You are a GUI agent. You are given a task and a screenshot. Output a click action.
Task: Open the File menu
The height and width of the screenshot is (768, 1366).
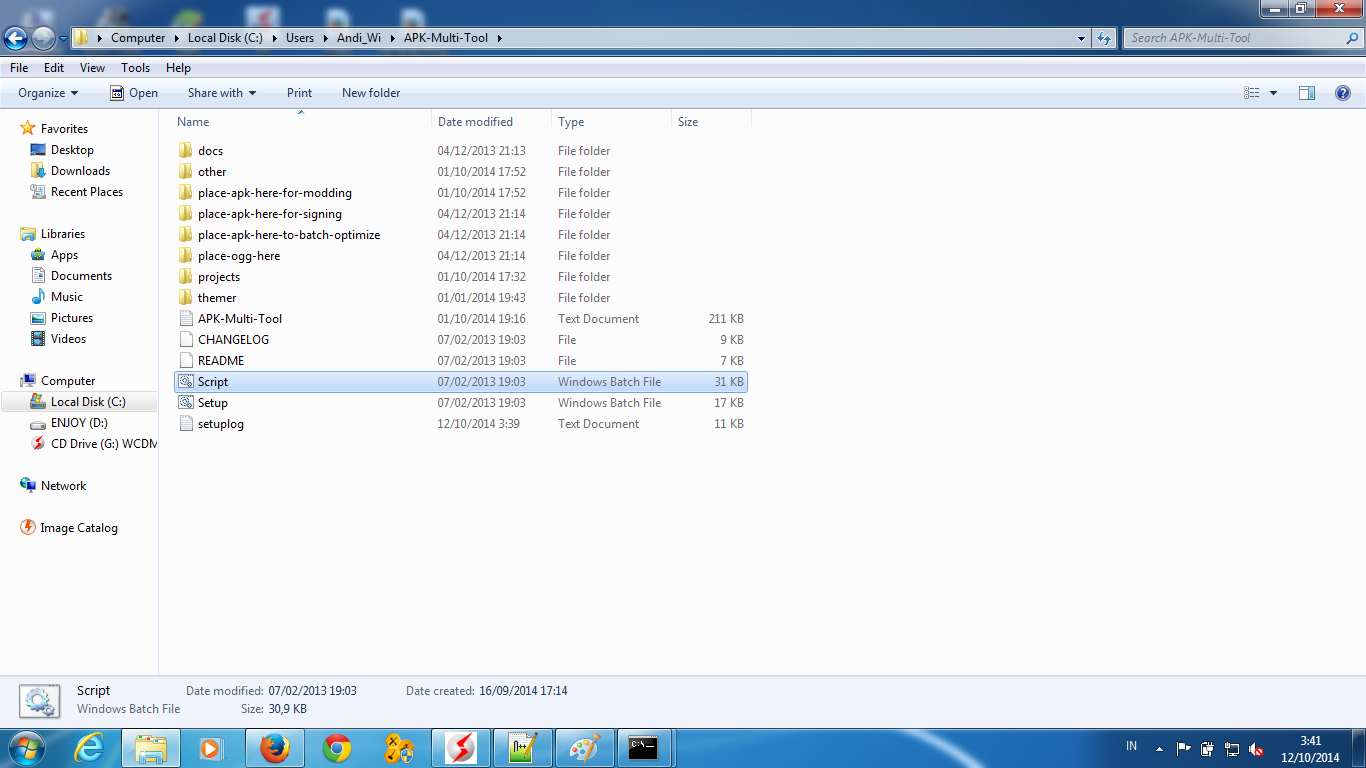pos(19,68)
